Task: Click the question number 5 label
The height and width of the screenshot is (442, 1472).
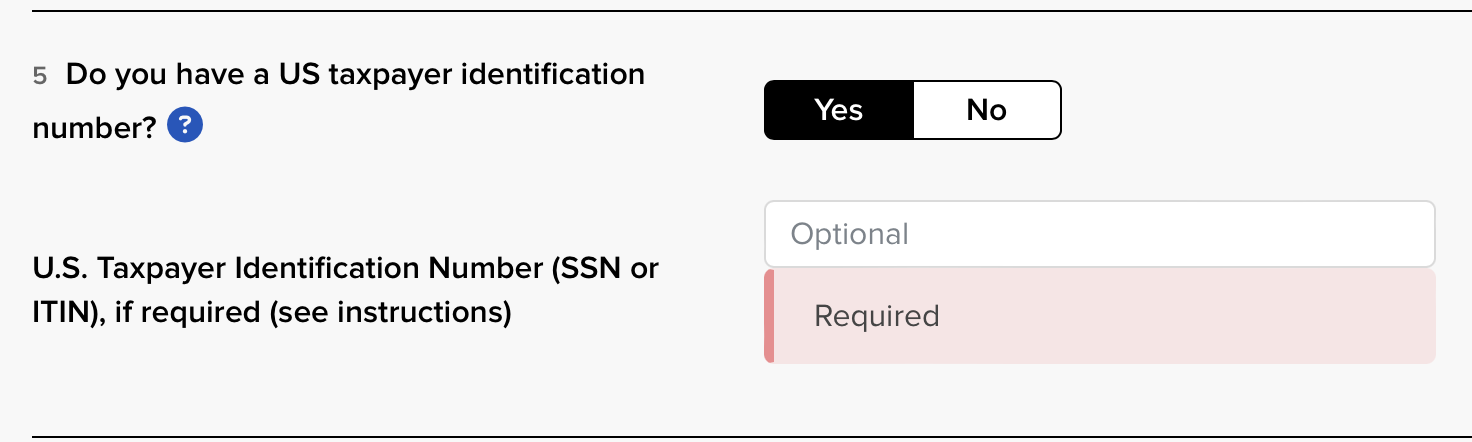Action: pyautogui.click(x=40, y=76)
